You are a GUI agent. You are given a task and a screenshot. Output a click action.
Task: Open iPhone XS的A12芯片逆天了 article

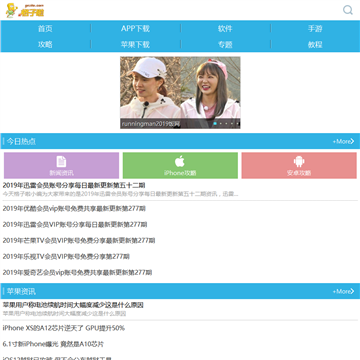point(64,328)
